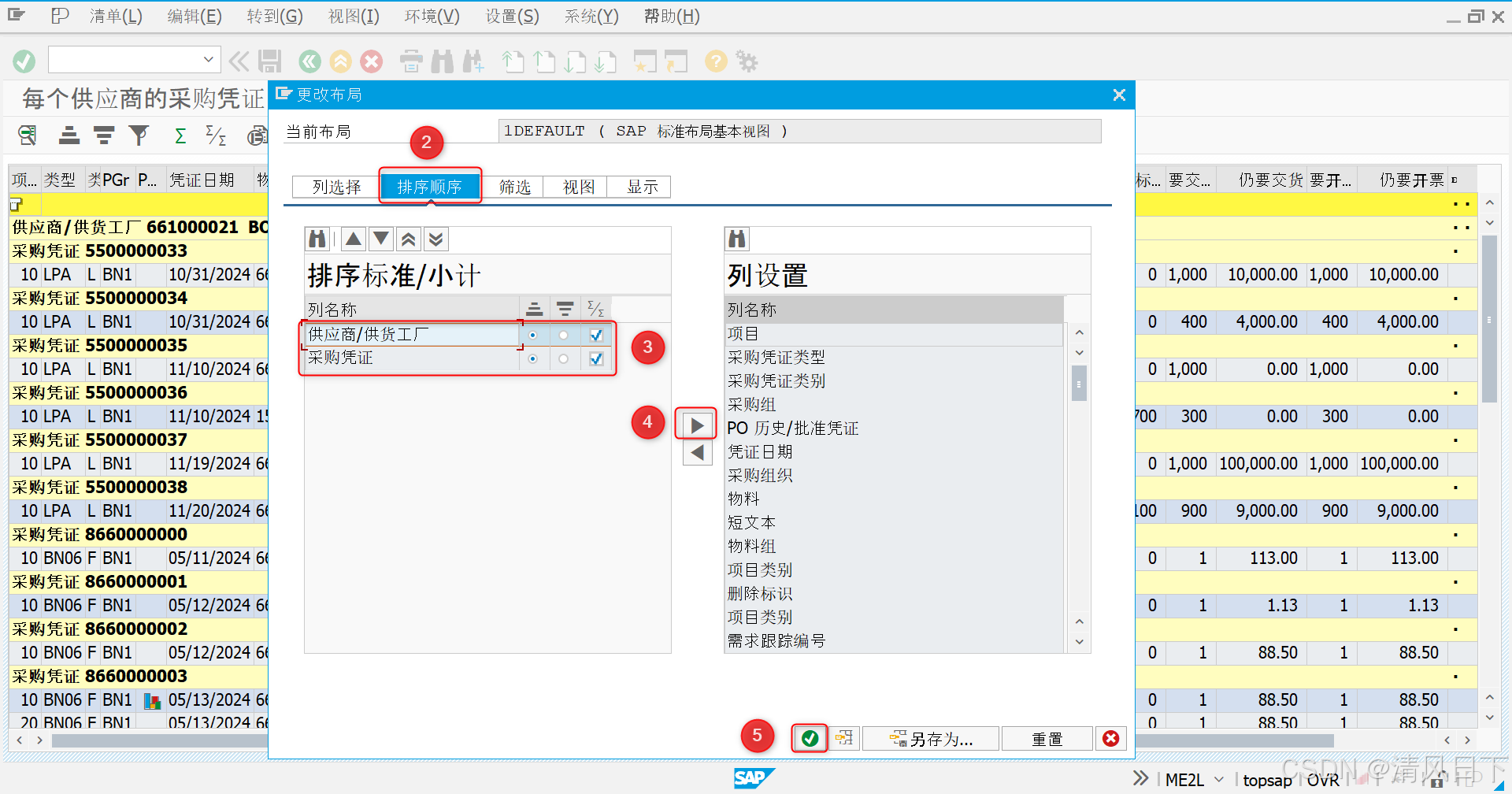Move selected sort entry down one position
Image resolution: width=1512 pixels, height=794 pixels.
point(381,239)
